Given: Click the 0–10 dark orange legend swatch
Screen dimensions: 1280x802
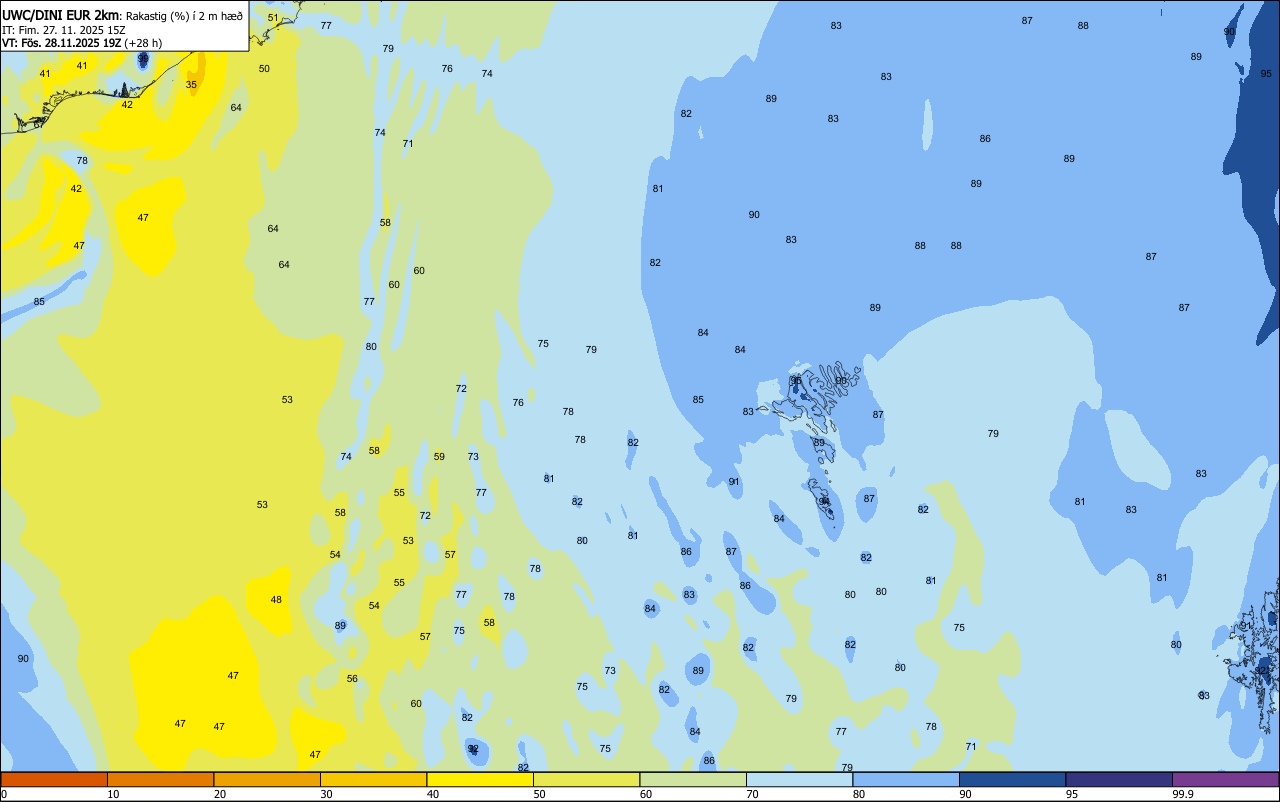Looking at the screenshot, I should 54,779.
